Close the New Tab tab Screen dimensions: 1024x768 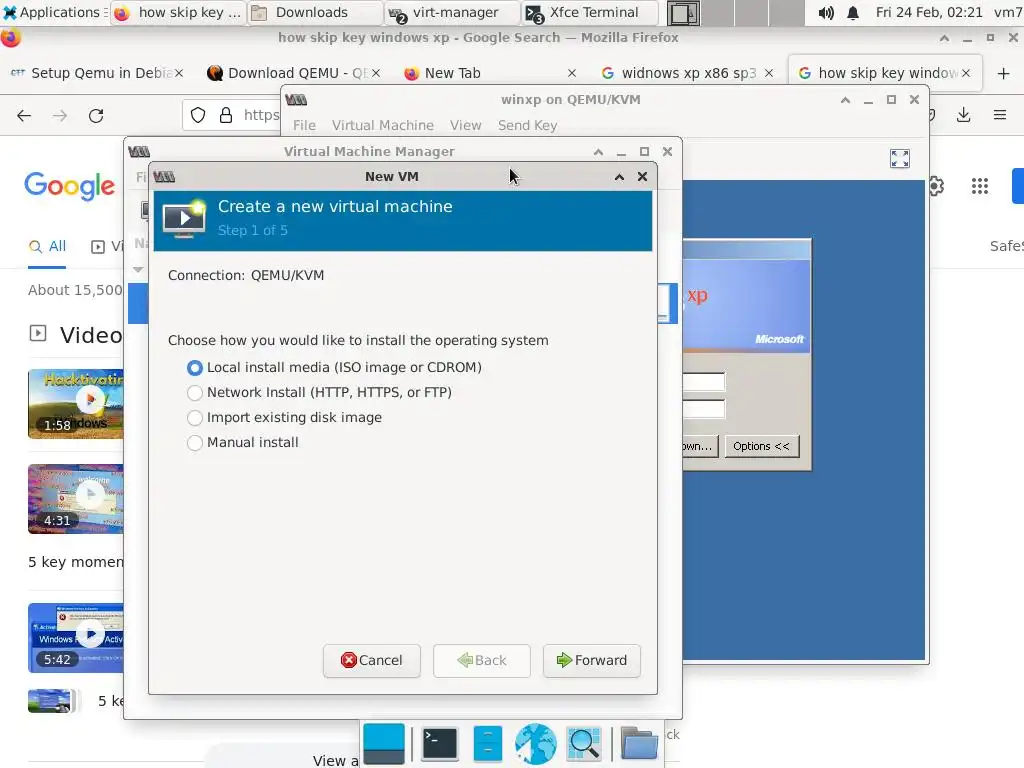pyautogui.click(x=571, y=73)
